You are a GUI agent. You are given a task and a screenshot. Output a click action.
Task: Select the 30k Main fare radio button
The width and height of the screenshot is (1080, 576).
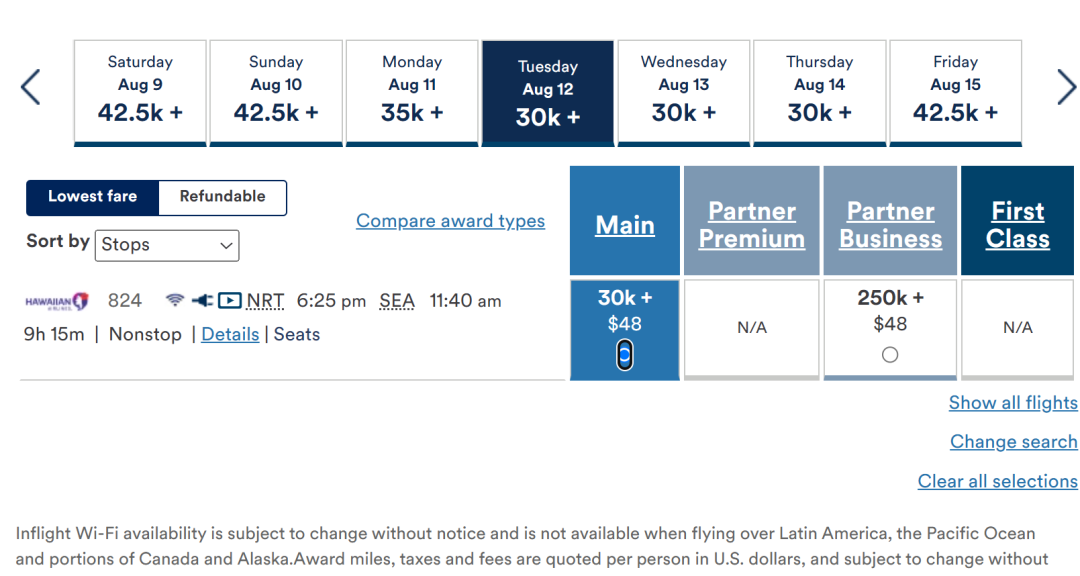tap(625, 356)
